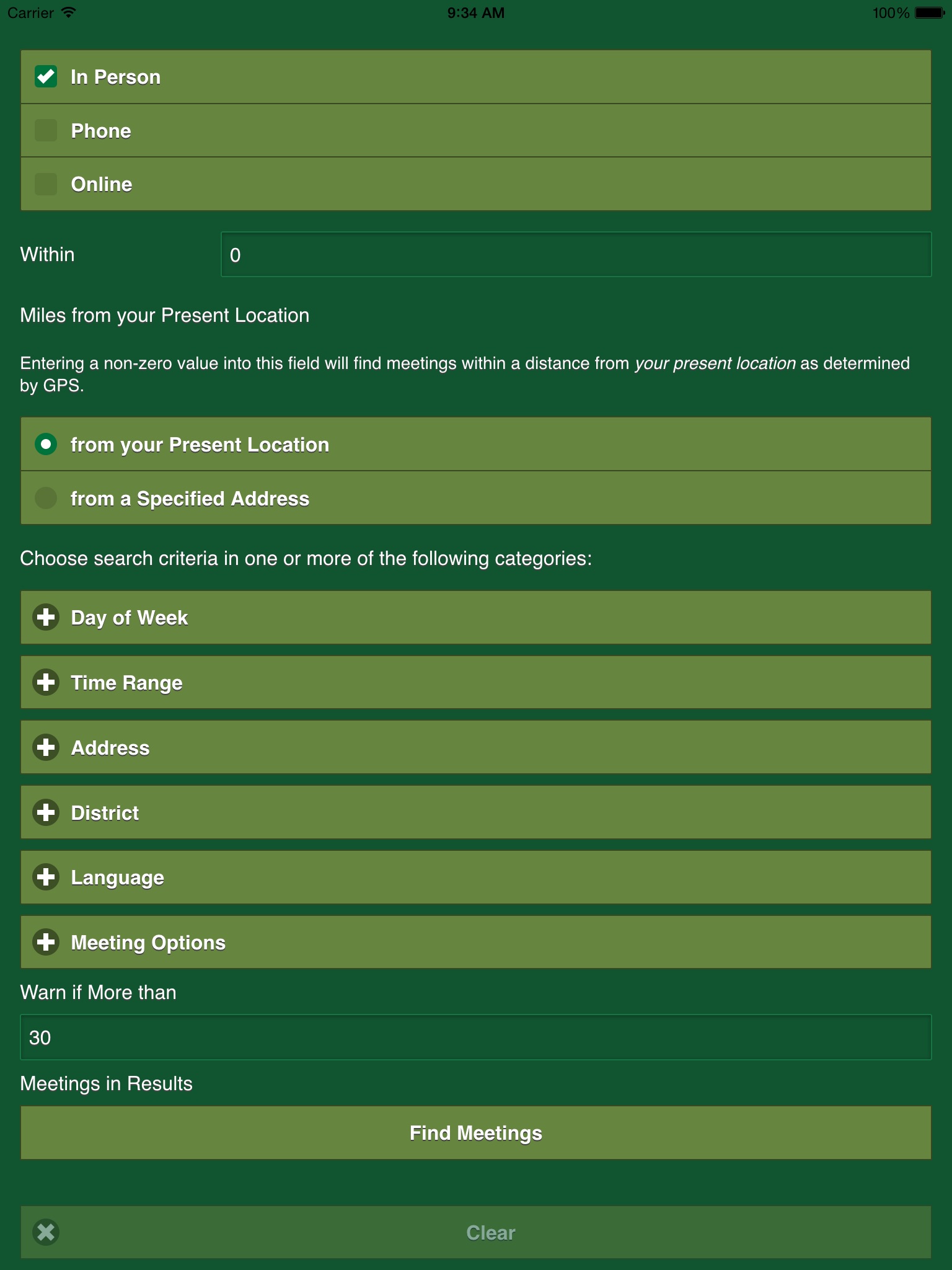This screenshot has width=952, height=1270.
Task: Click the plus icon beside District
Action: point(46,812)
